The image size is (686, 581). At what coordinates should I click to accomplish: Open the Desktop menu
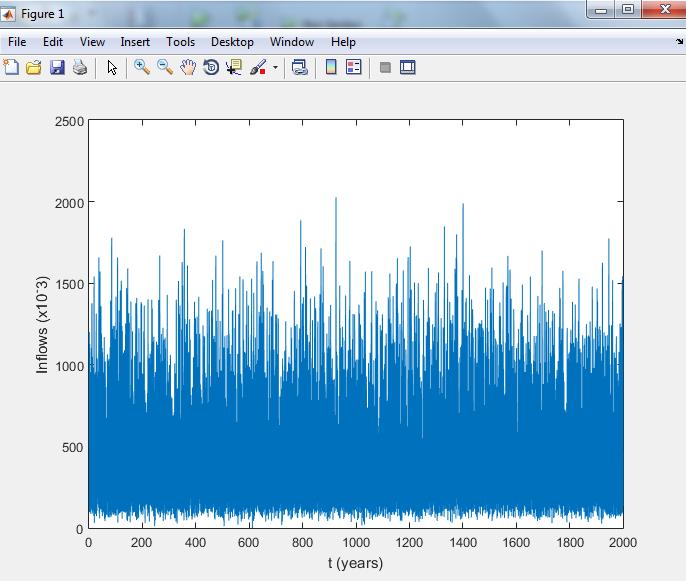pos(232,42)
